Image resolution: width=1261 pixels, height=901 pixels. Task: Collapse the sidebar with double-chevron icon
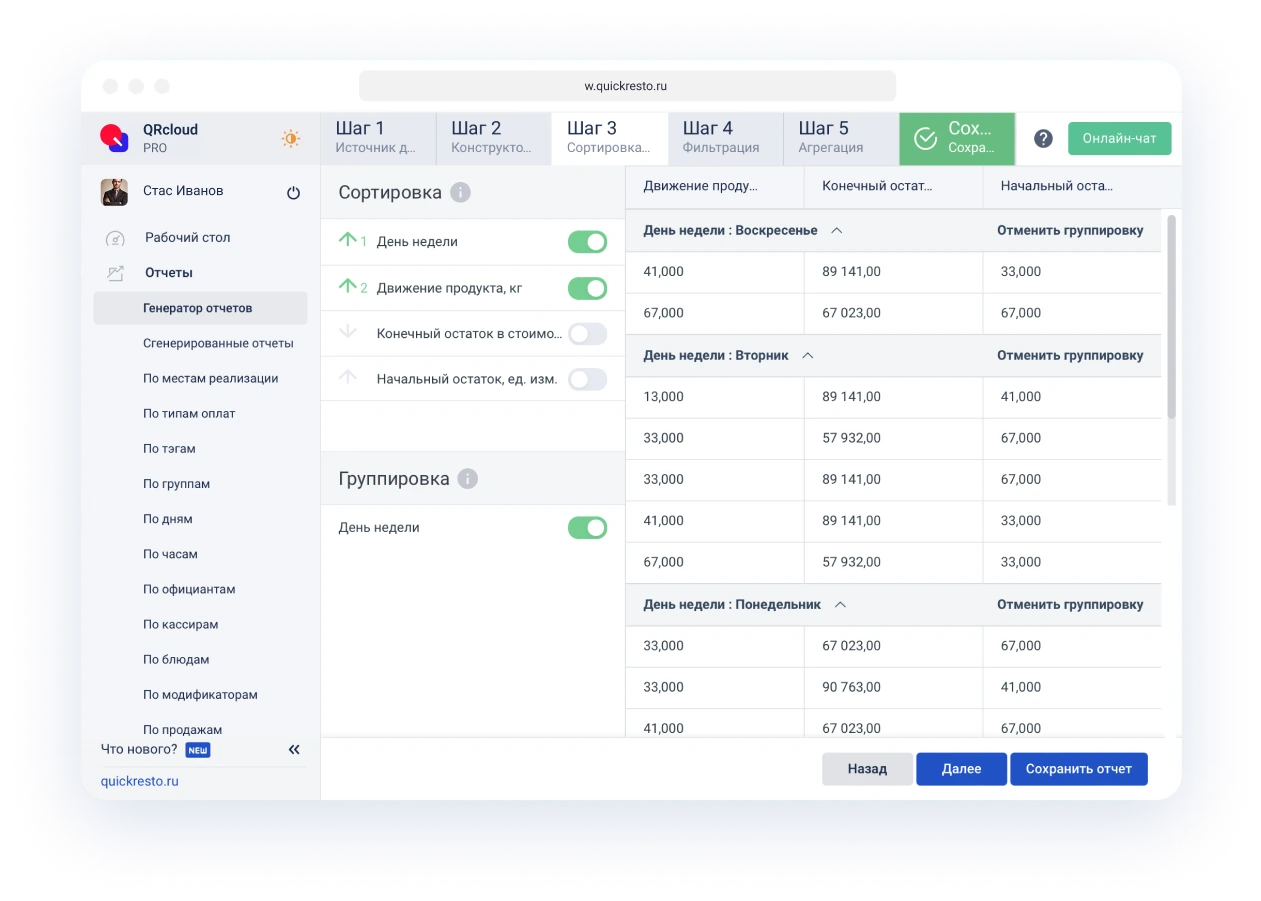point(293,749)
